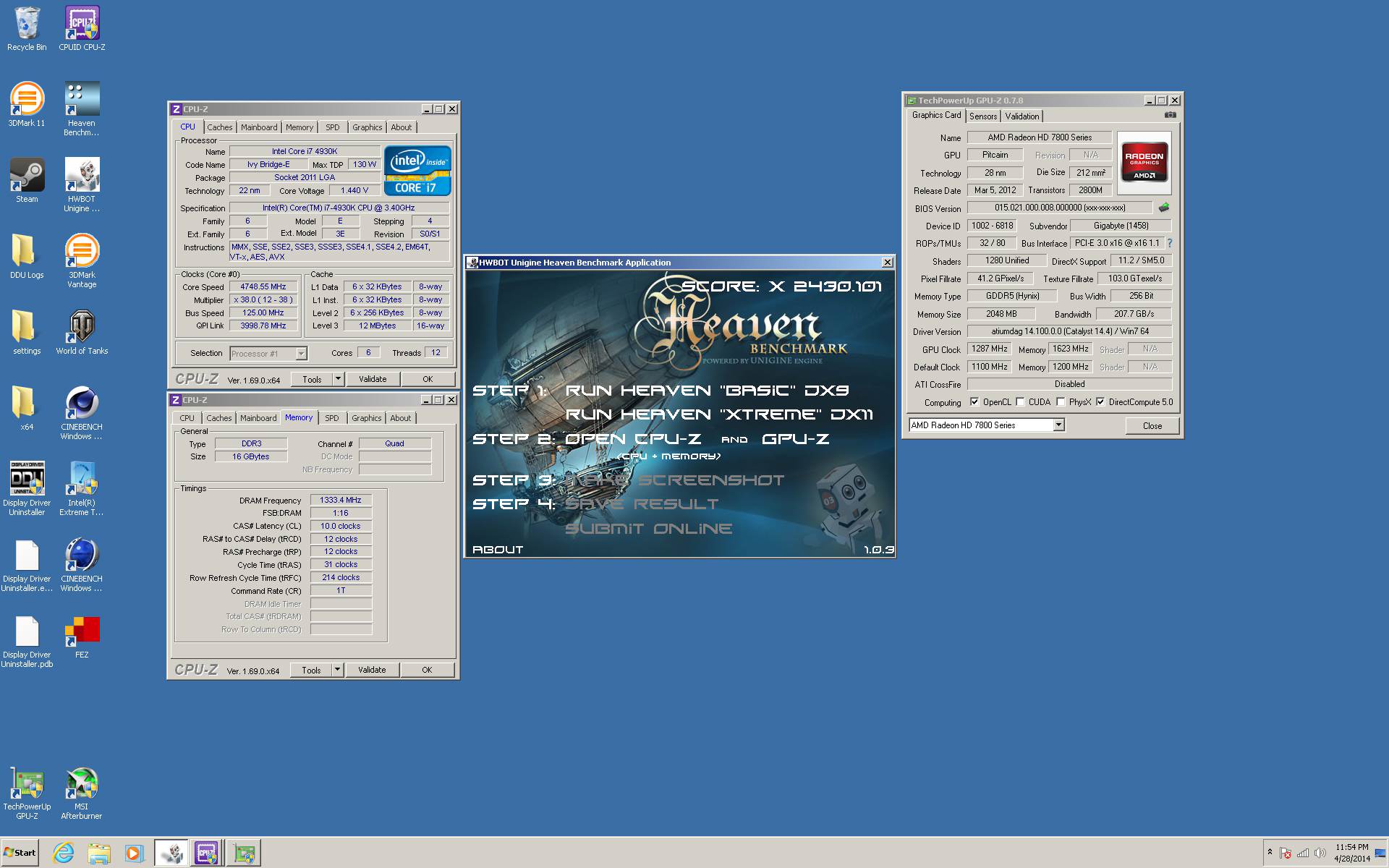Switch to Caches tab in upper CPU-Z

(220, 127)
